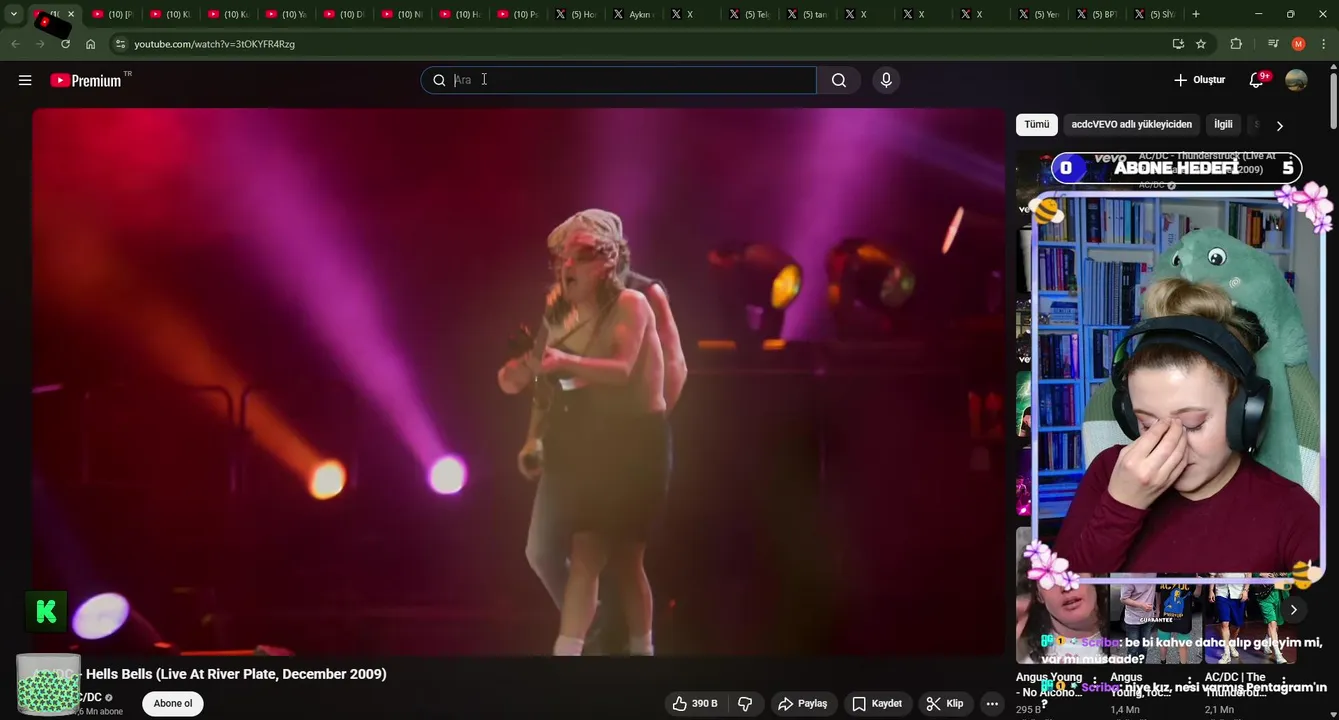Open the notifications bell
This screenshot has width=1339, height=720.
point(1256,80)
